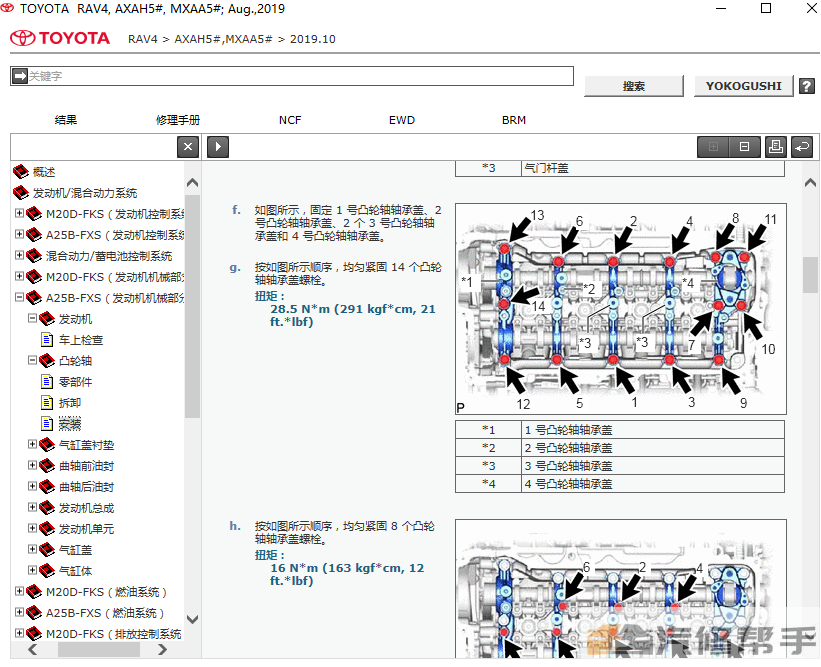
Task: Open the 车上检查 document icon
Action: [47, 340]
